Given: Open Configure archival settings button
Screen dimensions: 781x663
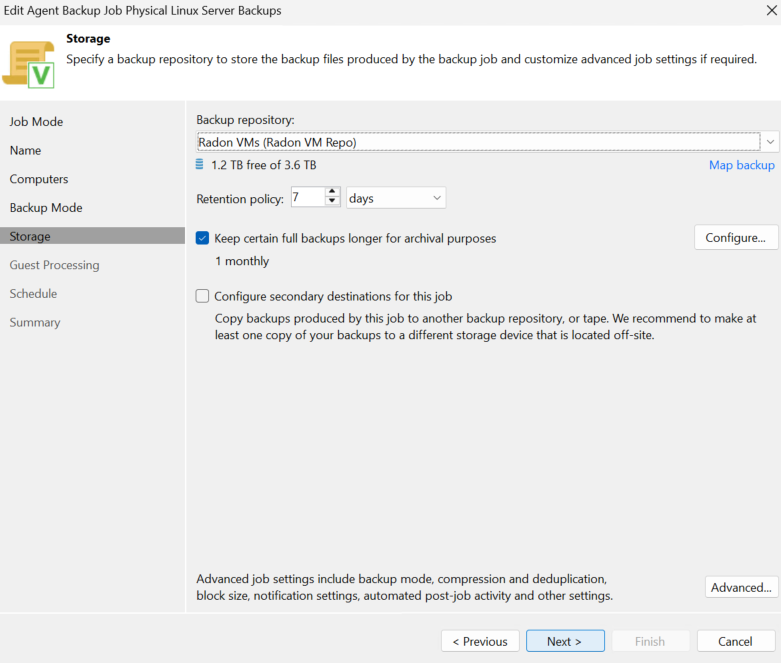Looking at the screenshot, I should 736,238.
